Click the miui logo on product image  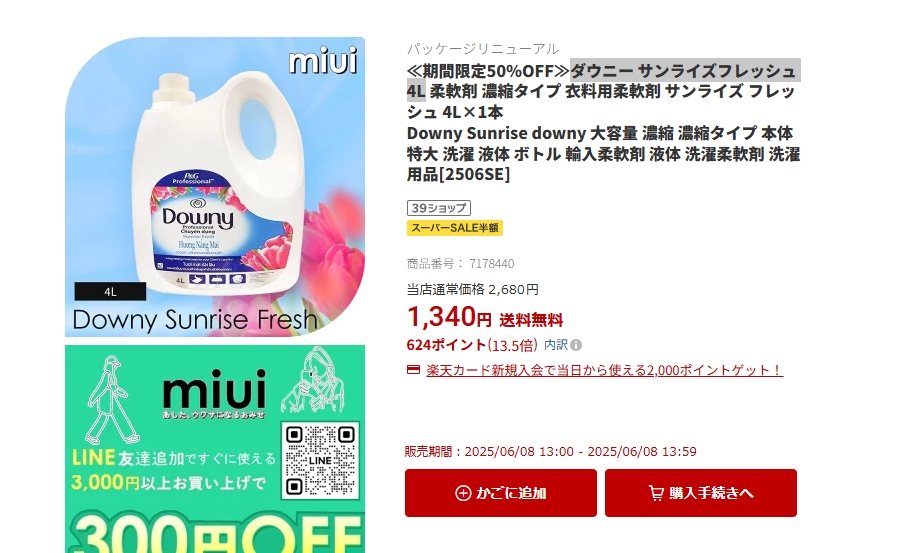[x=323, y=61]
